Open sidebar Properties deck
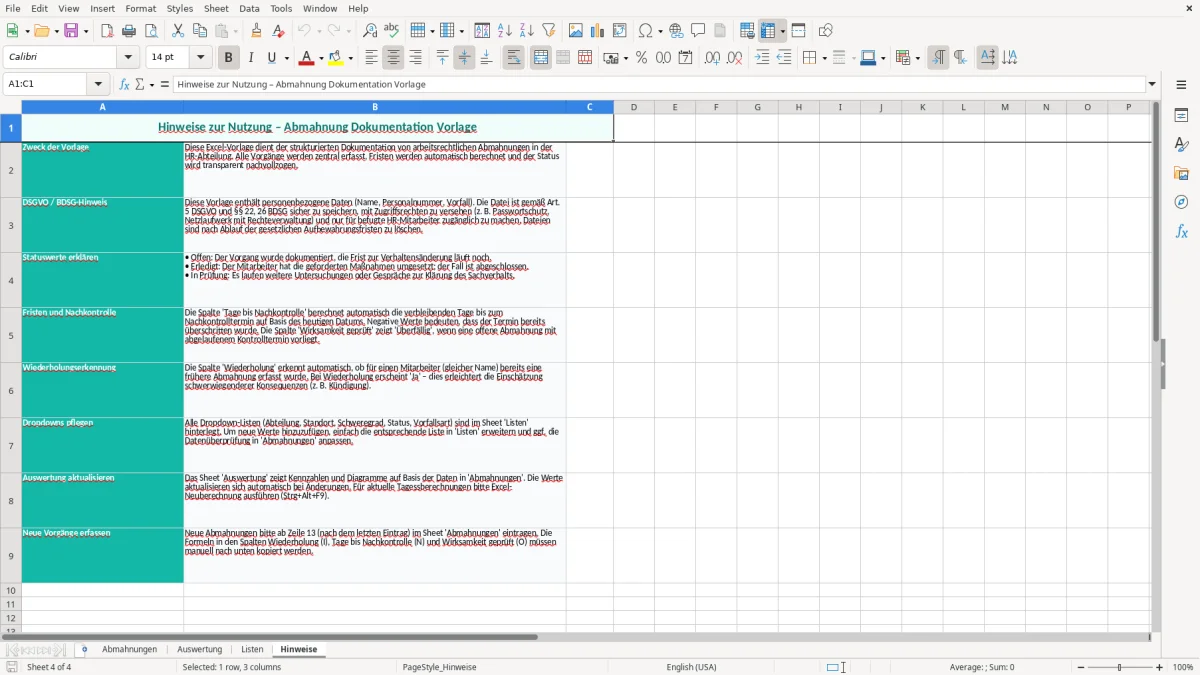Viewport: 1200px width, 675px height. point(1181,116)
